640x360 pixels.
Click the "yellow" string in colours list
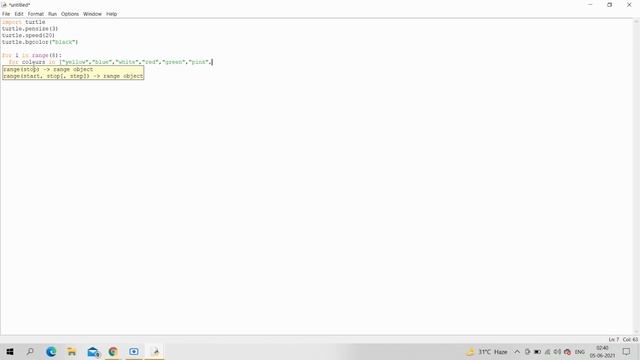[76, 62]
